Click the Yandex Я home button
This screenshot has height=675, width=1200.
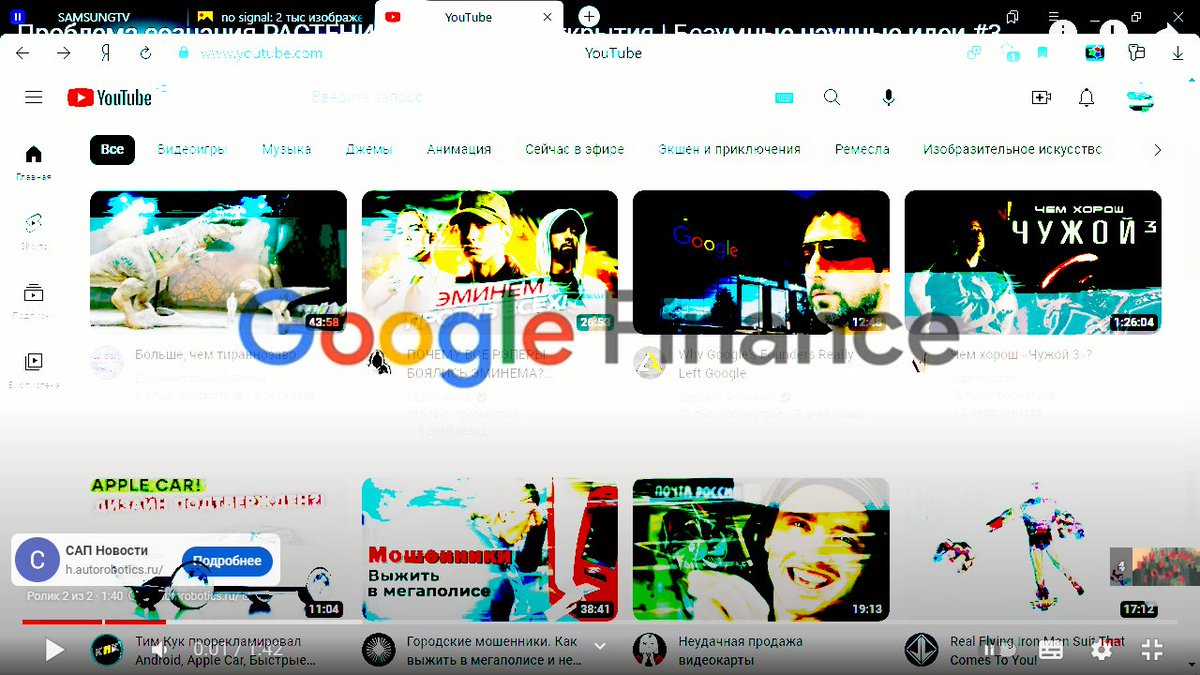point(105,53)
